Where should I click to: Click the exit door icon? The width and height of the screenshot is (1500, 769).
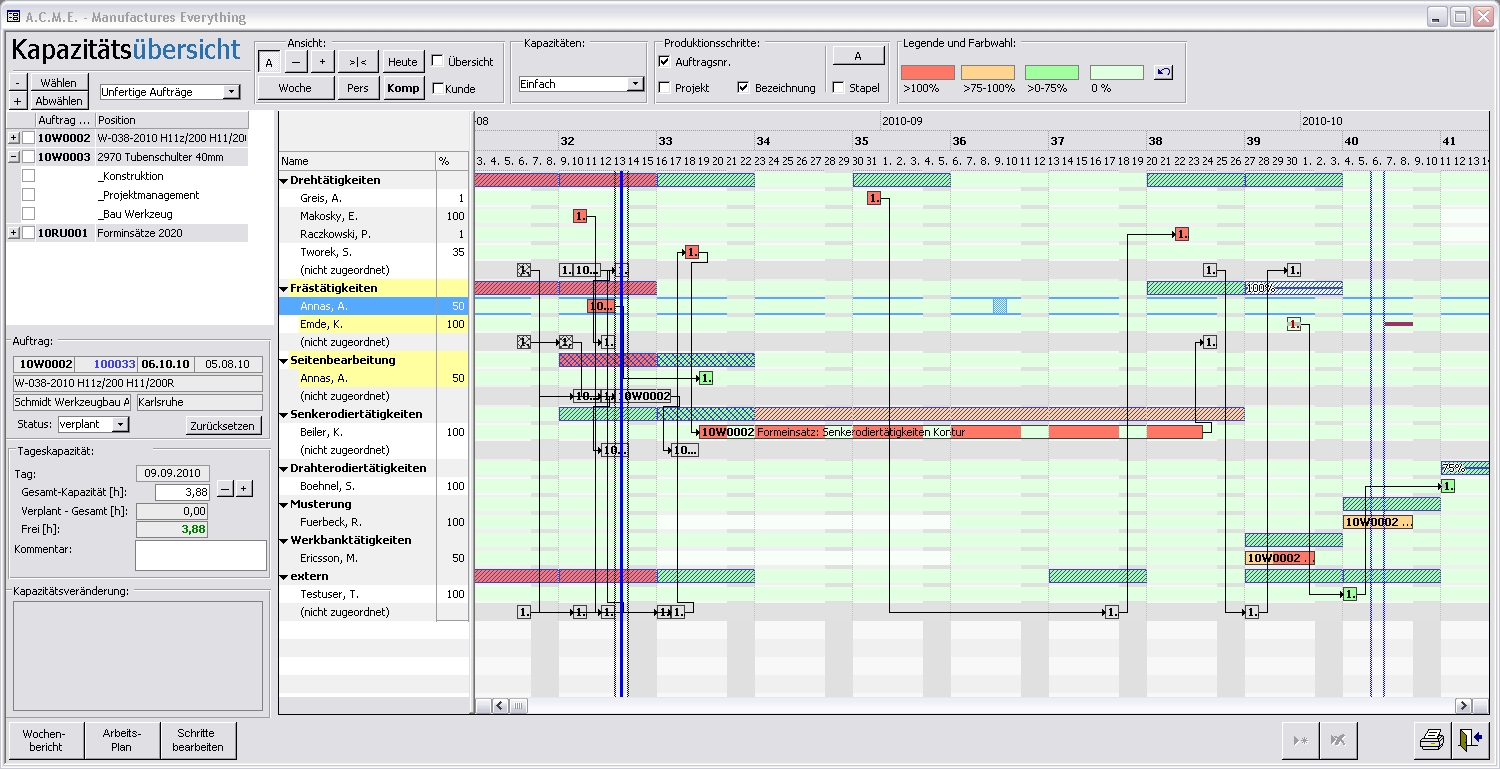click(1469, 740)
